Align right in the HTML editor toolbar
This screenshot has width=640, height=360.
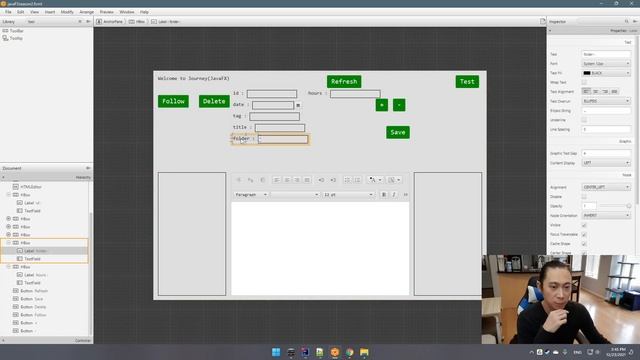(x=297, y=180)
